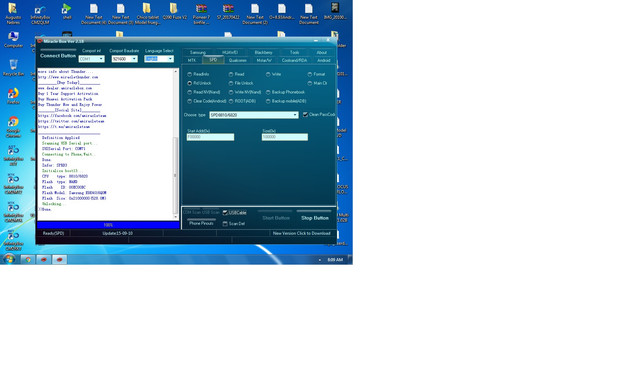Viewport: 640px width, 384px height.
Task: Switch to second Miracle Box taskbar item
Action: click(x=60, y=259)
